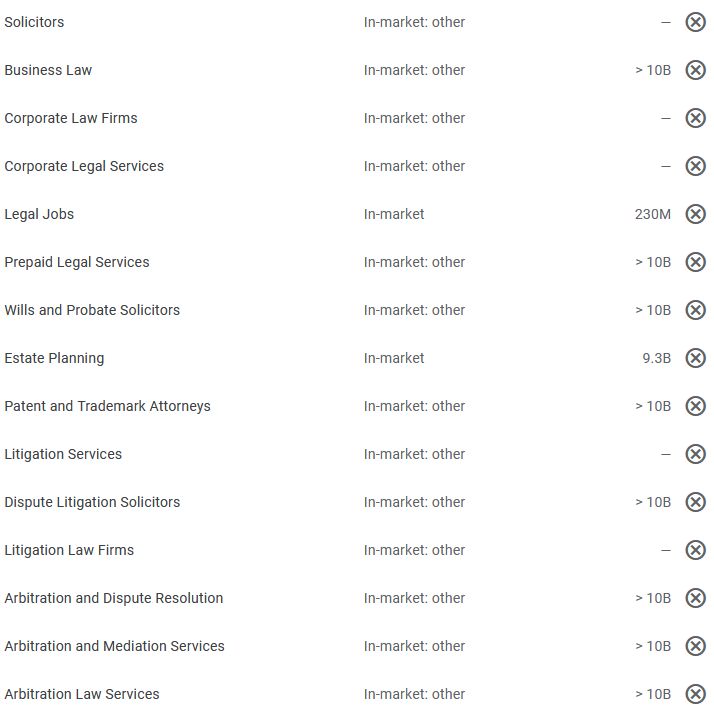Delete the Litigation Law Firms segment
This screenshot has width=714, height=715.
coord(695,550)
